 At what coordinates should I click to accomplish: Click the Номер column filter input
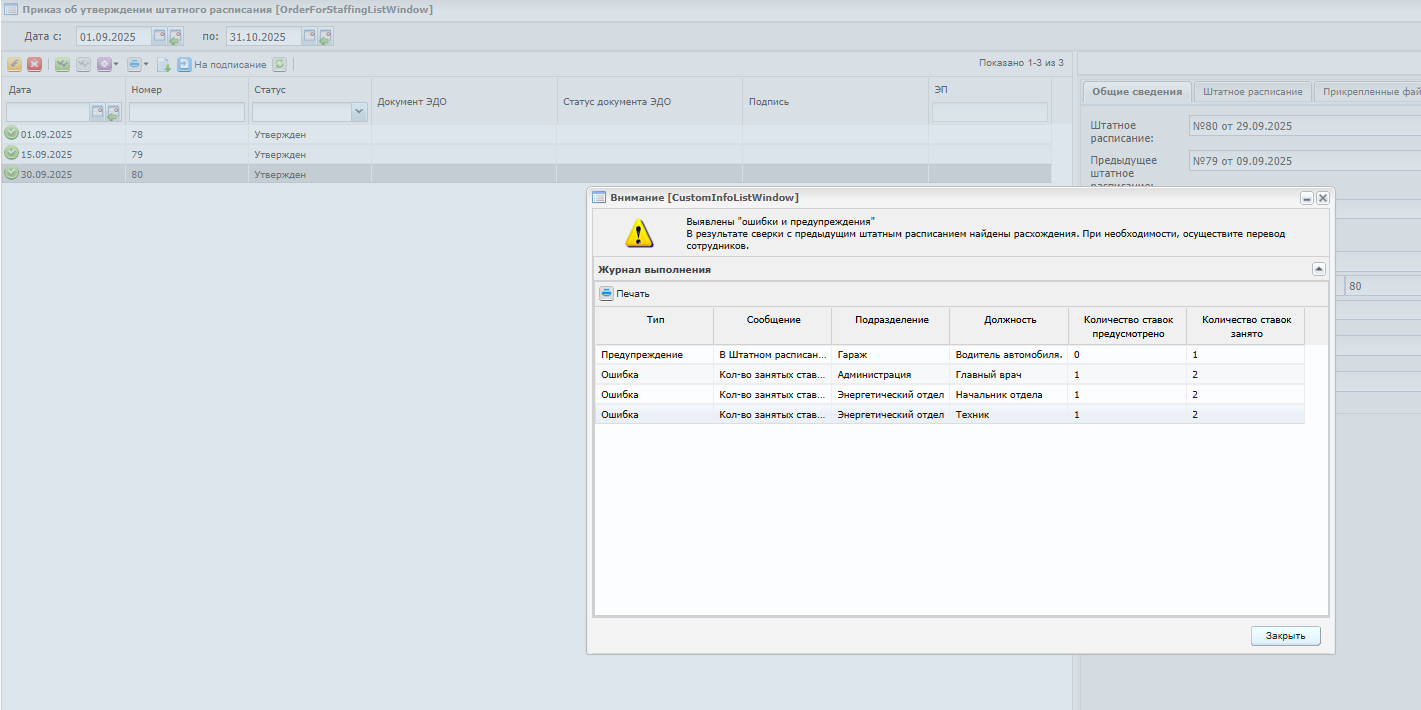[x=187, y=112]
